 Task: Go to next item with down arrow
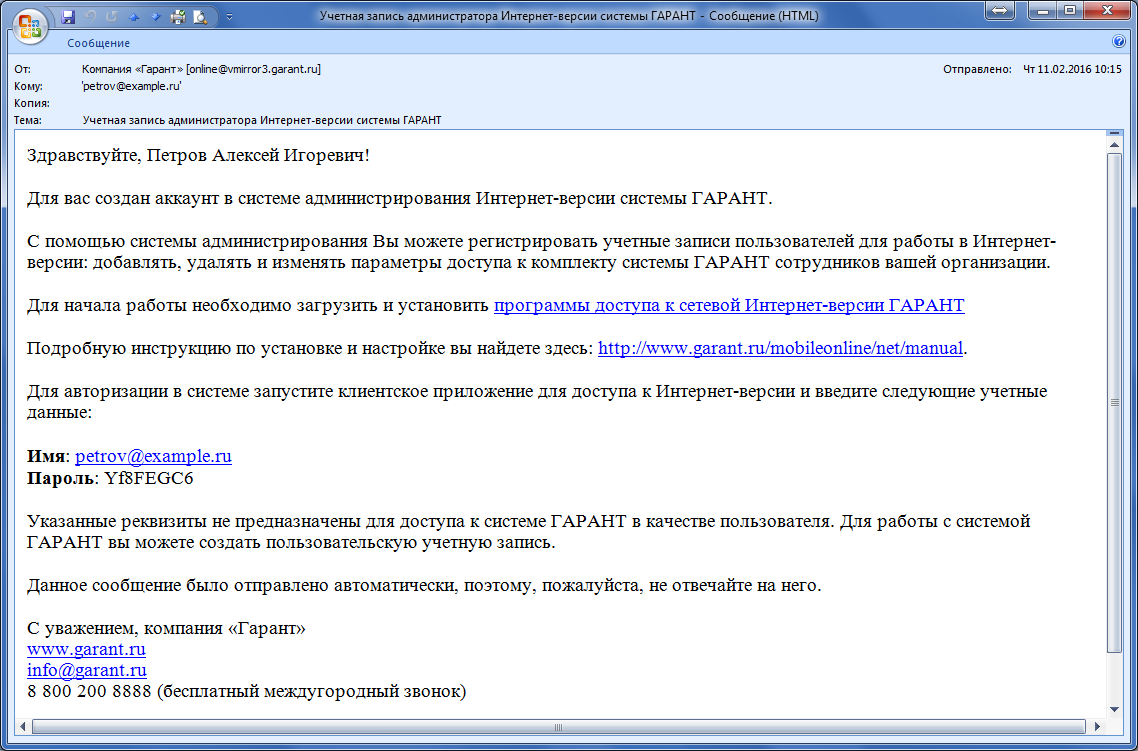pos(155,17)
